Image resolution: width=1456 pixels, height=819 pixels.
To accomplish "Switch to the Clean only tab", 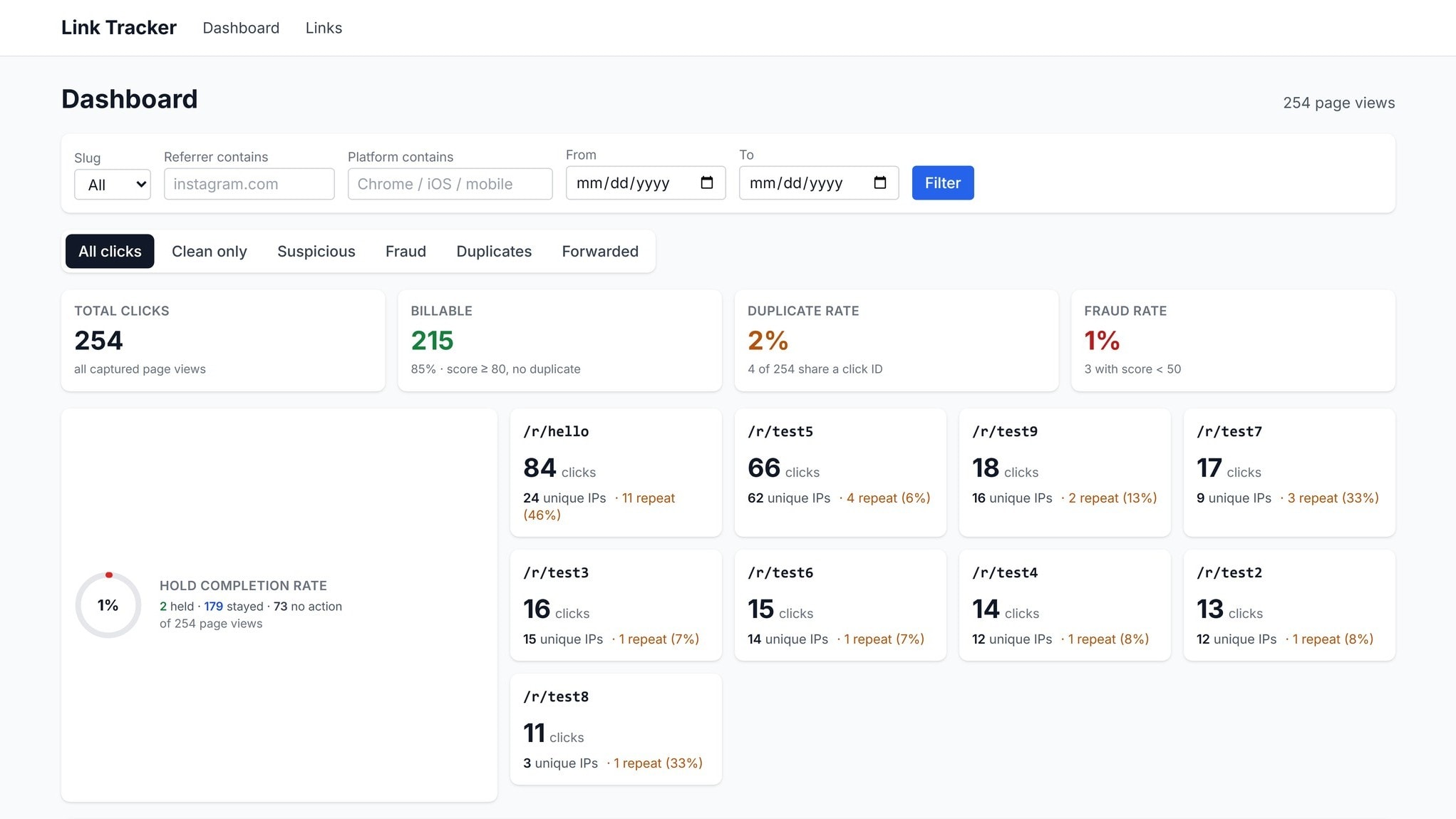I will pos(210,252).
